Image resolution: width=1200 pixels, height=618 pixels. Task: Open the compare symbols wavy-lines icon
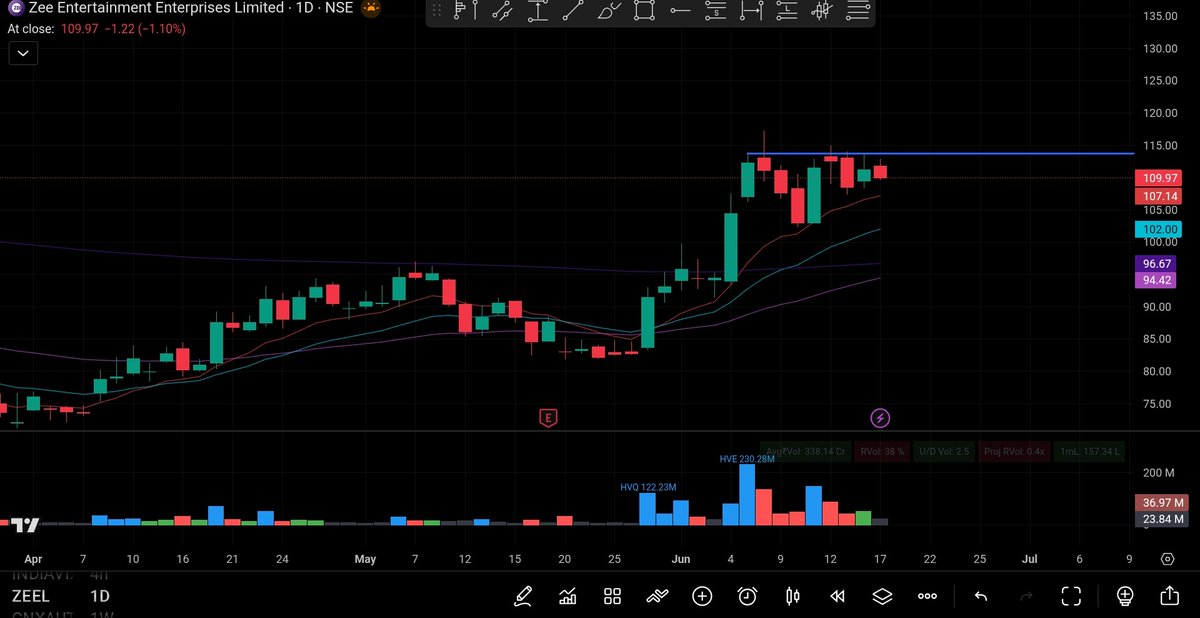point(657,596)
